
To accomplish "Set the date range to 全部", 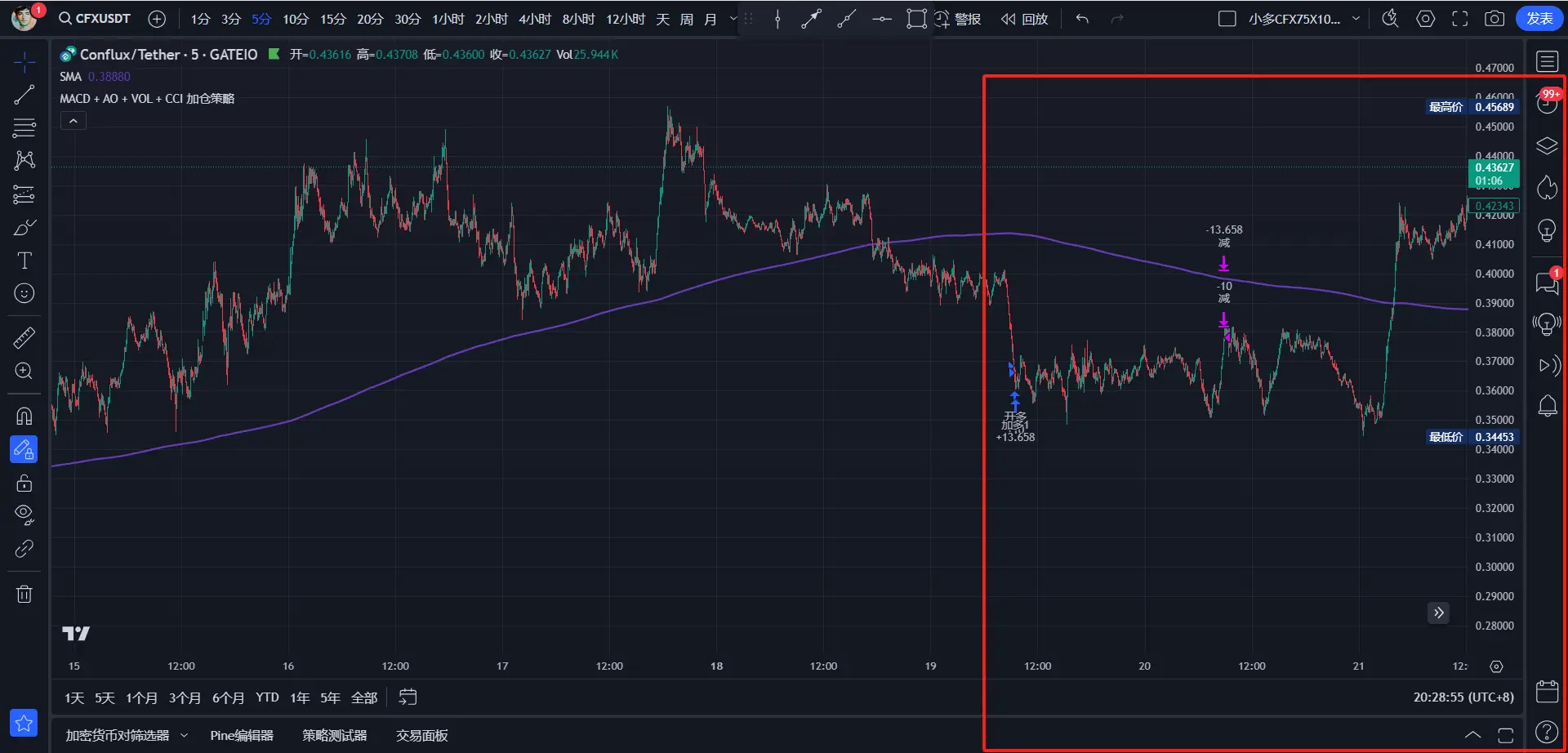I will [x=364, y=697].
